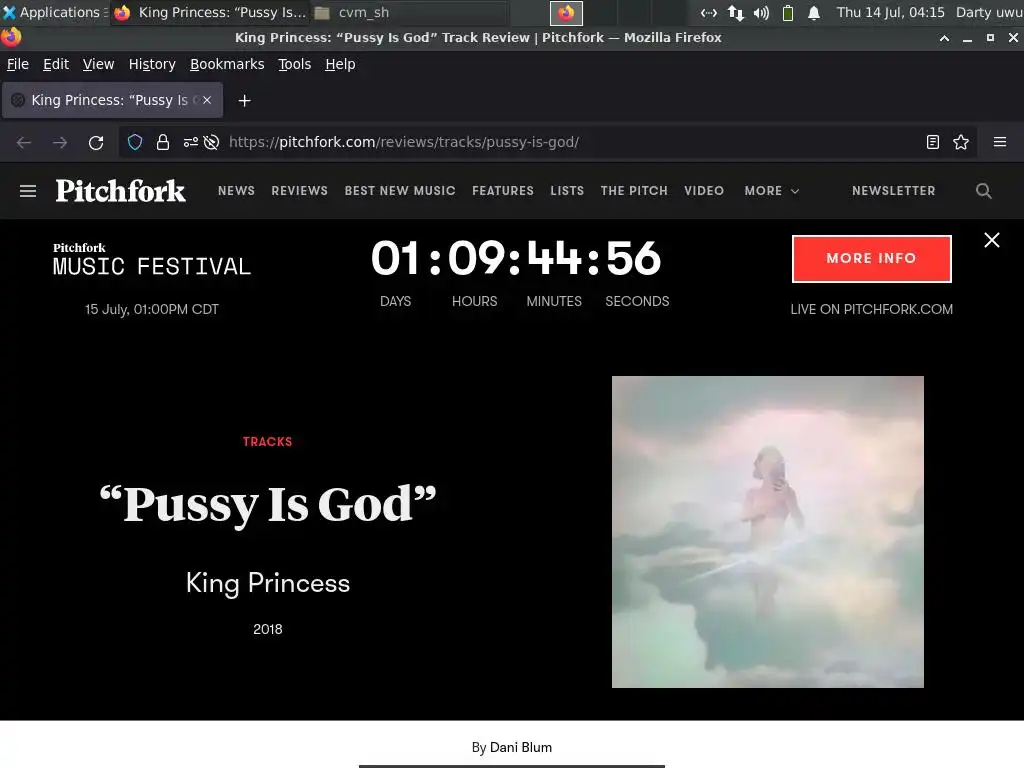
Task: Reload the current page
Action: click(x=96, y=142)
